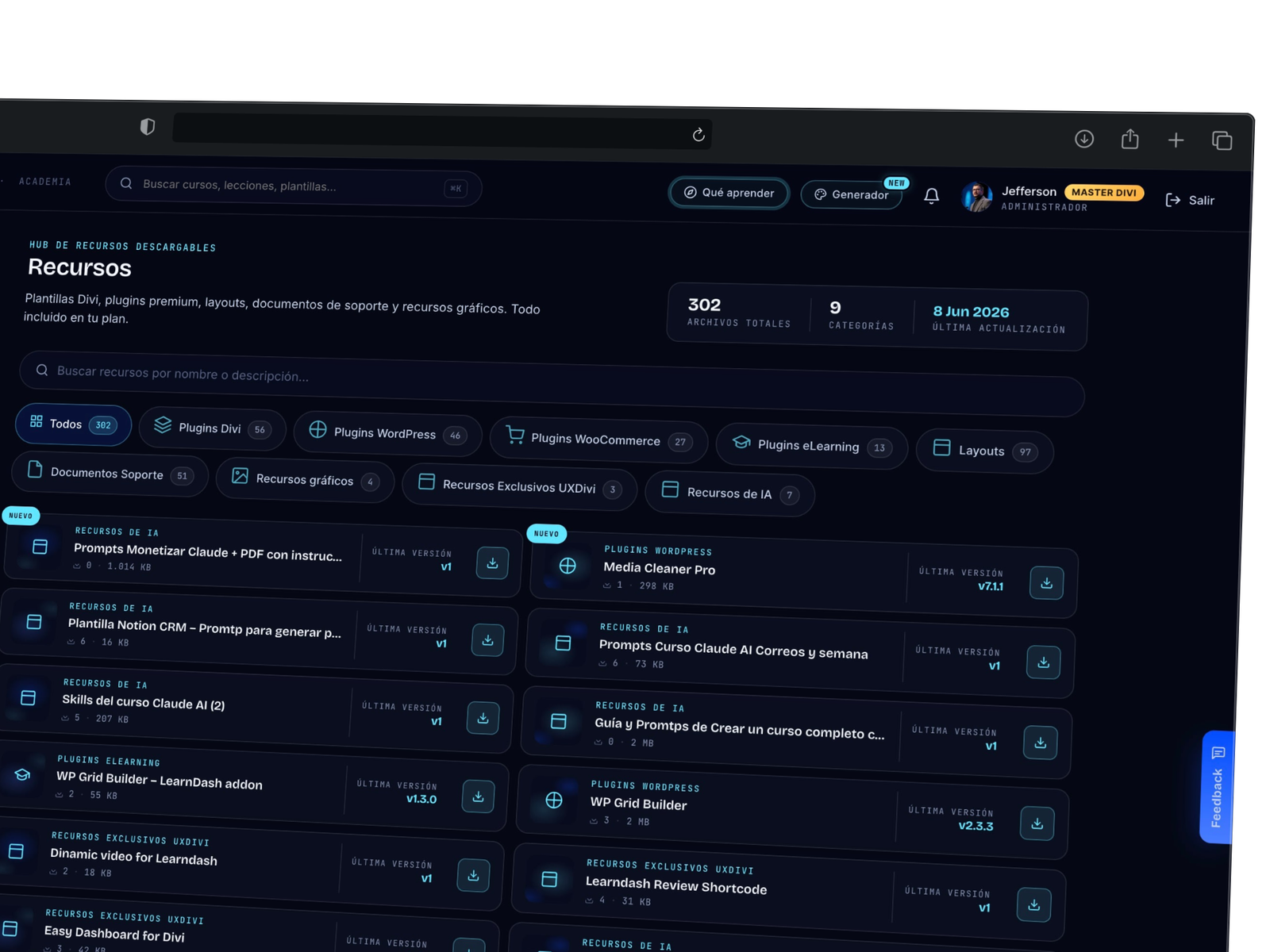The image size is (1270, 952).
Task: Click the Master Divi badge
Action: (x=1104, y=193)
